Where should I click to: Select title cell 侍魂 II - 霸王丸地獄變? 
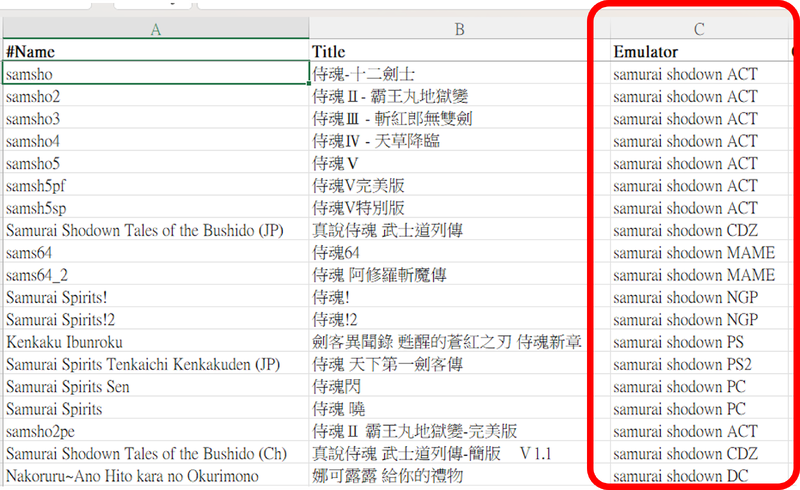pyautogui.click(x=459, y=96)
